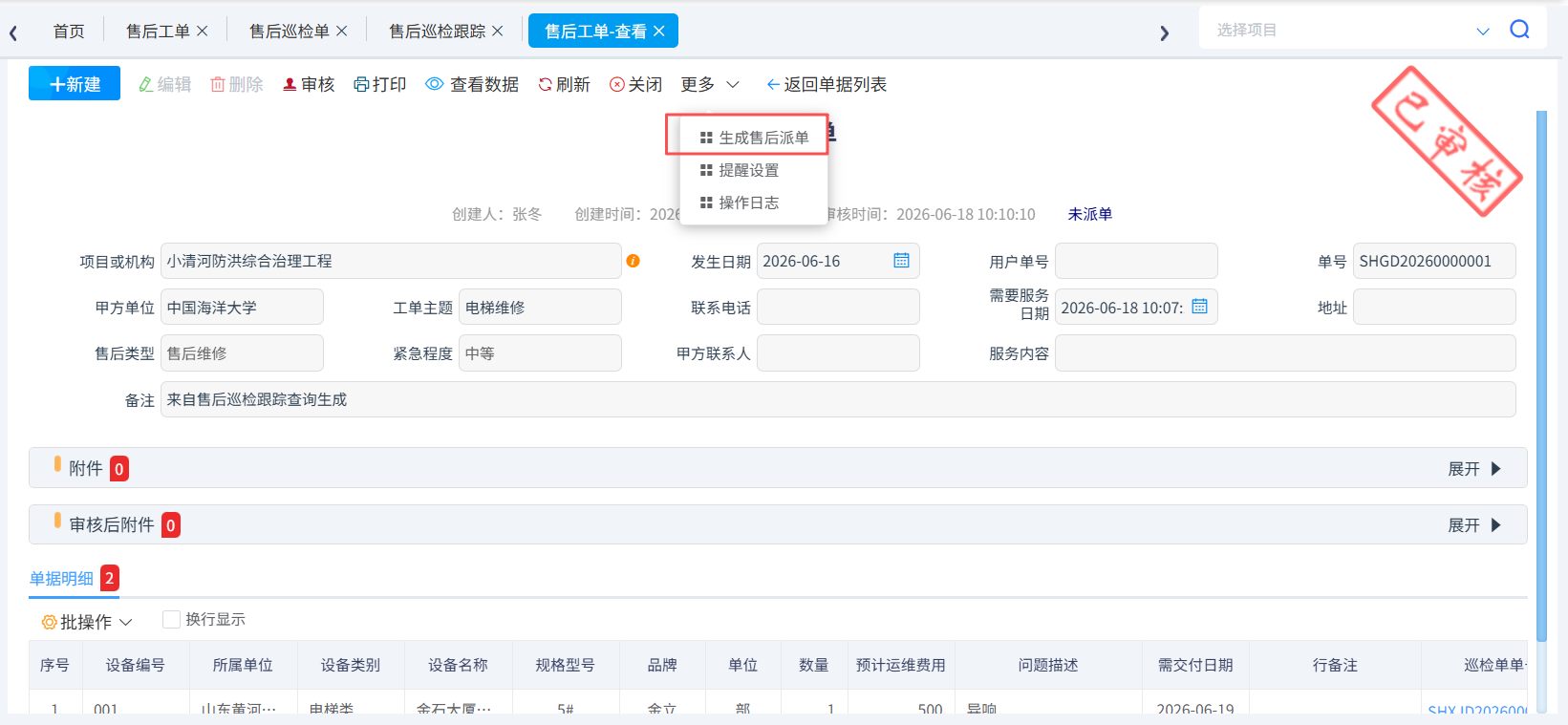Click the 关闭 circle-x icon
The image size is (1568, 725).
click(x=617, y=85)
